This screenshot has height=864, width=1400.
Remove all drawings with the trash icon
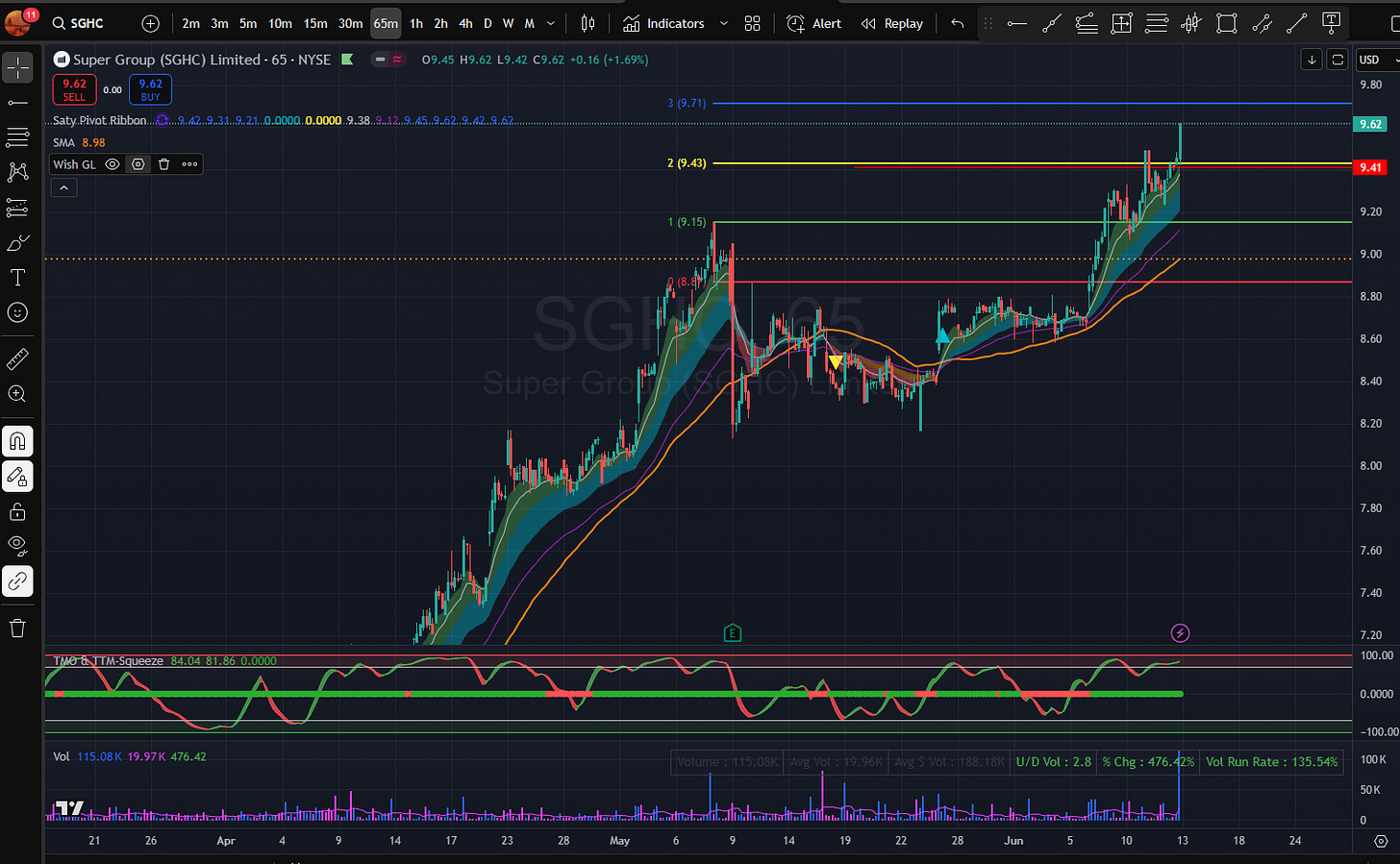pyautogui.click(x=17, y=629)
